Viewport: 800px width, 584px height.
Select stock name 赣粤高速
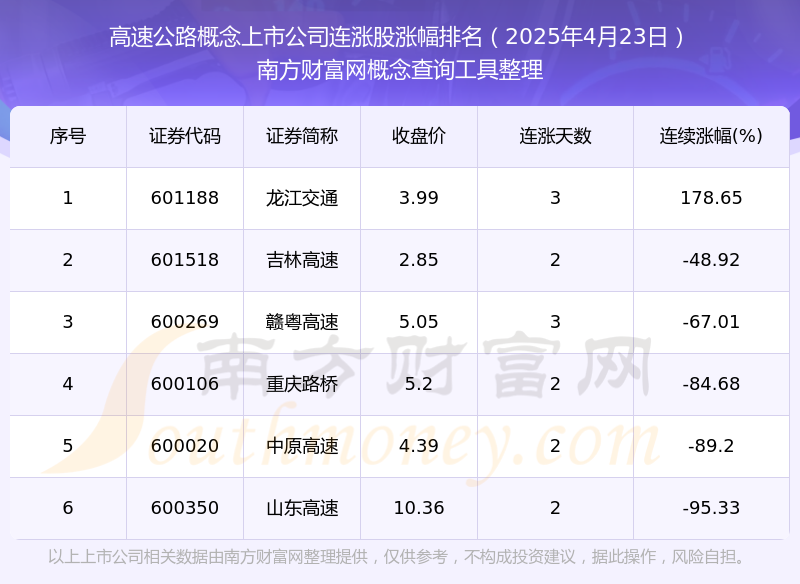302,322
